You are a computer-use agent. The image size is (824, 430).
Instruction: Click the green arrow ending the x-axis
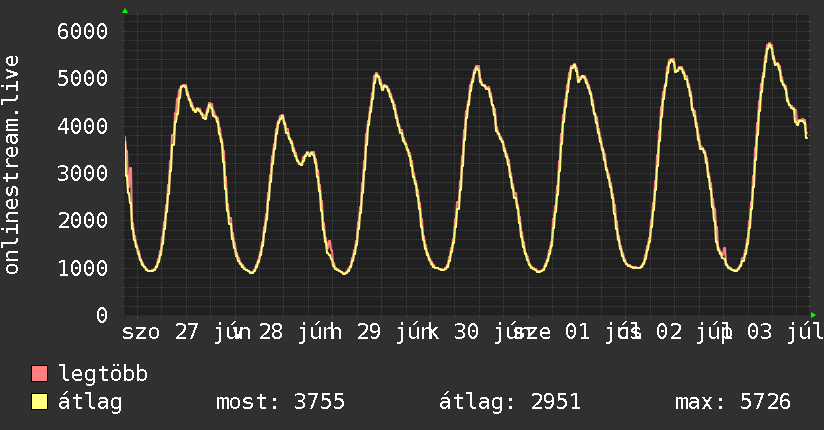(813, 315)
